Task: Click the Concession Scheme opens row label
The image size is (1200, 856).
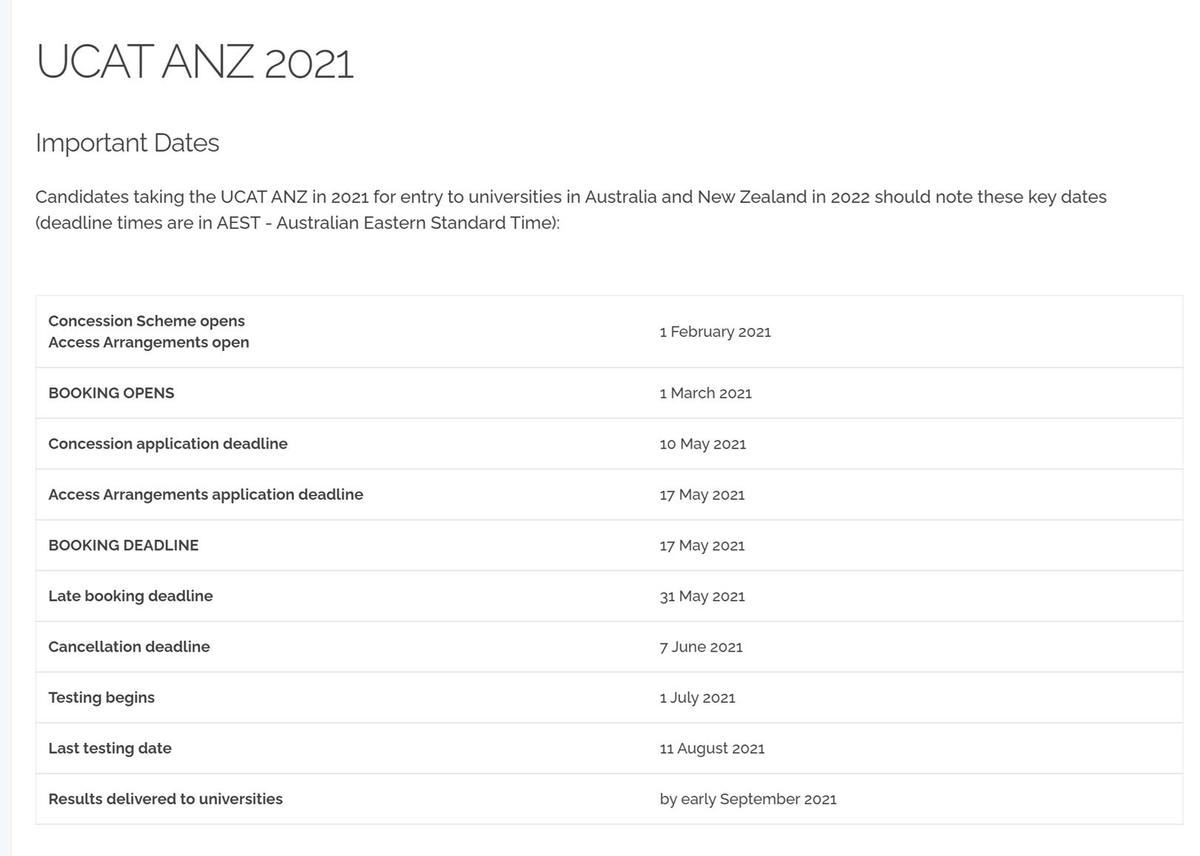Action: coord(146,321)
